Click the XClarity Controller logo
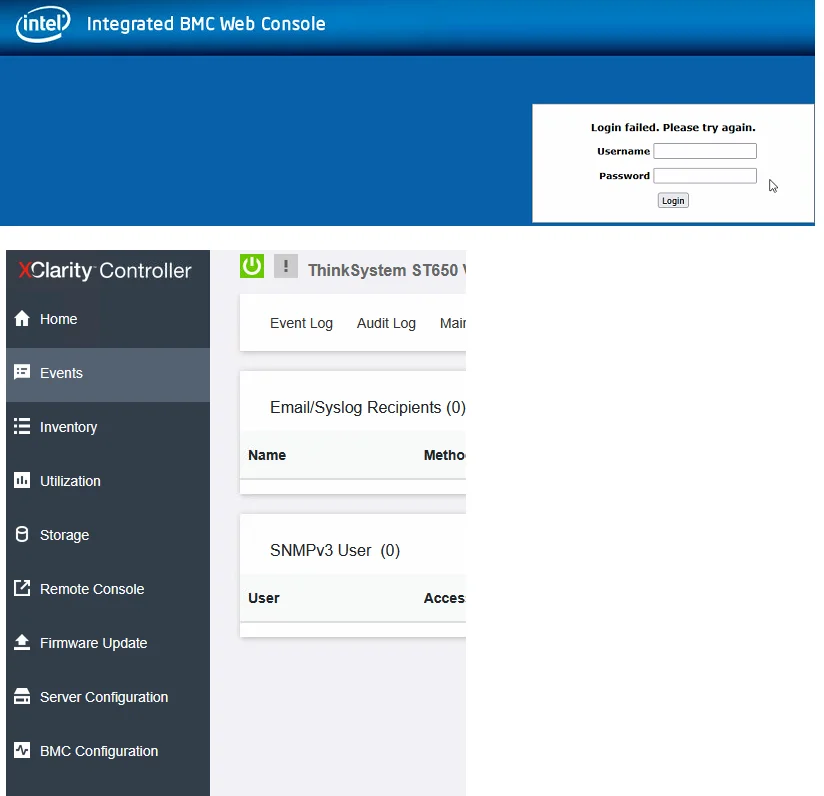824x796 pixels. [105, 270]
